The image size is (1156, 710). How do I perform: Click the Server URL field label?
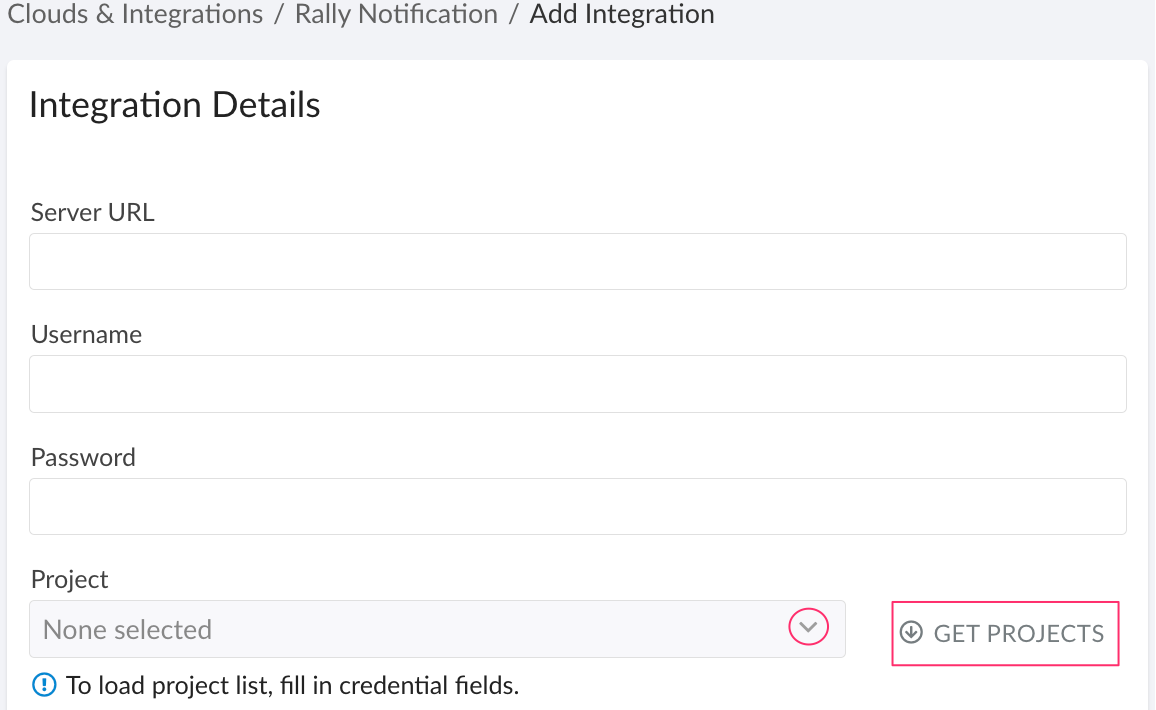(x=92, y=212)
